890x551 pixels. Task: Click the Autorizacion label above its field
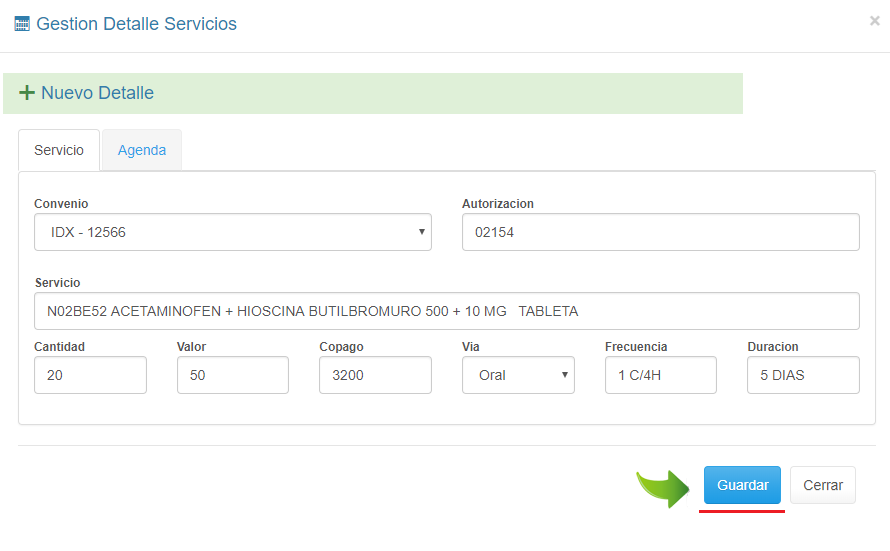498,204
